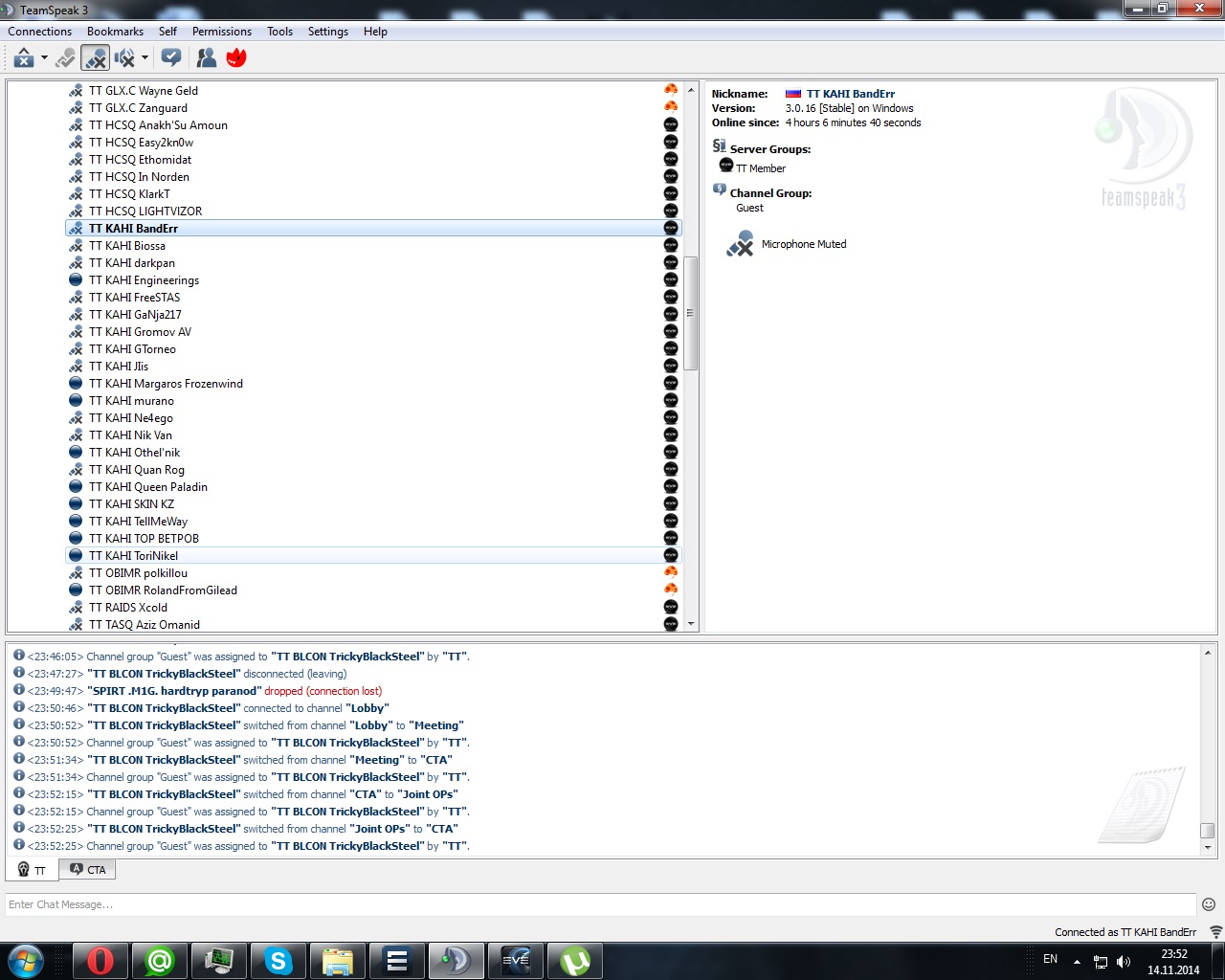
Task: Click the "Lobby" channel name at 23:50:46
Action: coord(367,708)
